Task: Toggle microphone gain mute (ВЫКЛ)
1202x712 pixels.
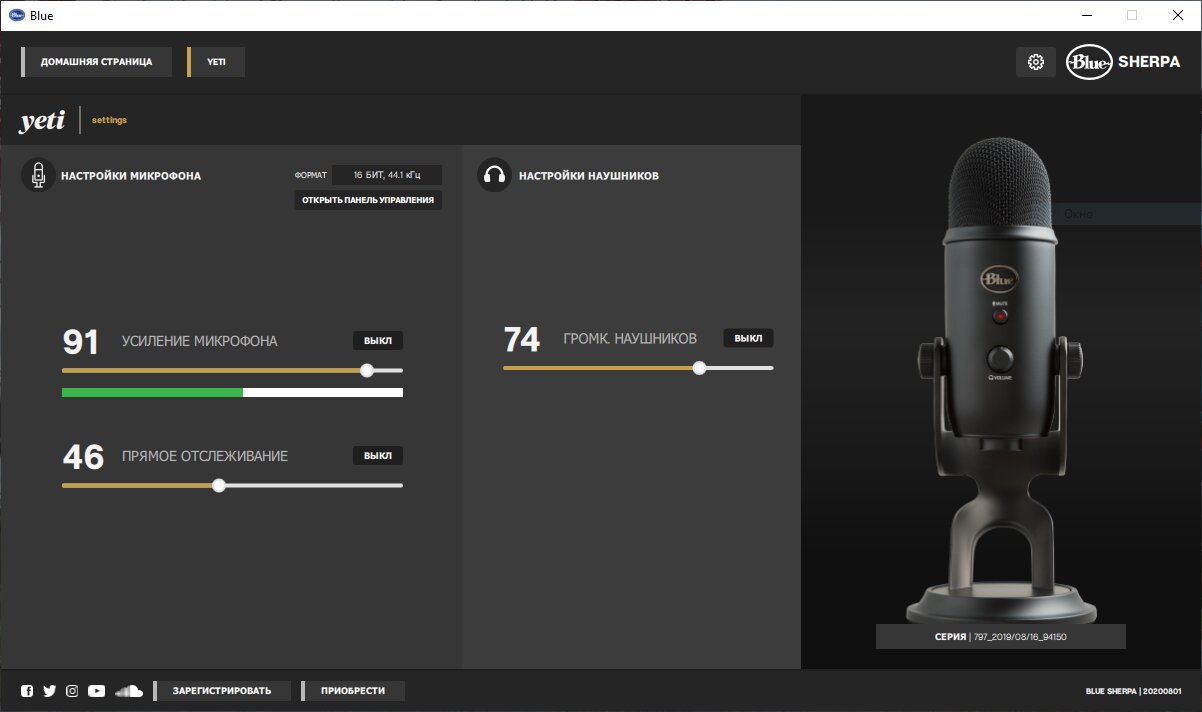Action: (x=378, y=341)
